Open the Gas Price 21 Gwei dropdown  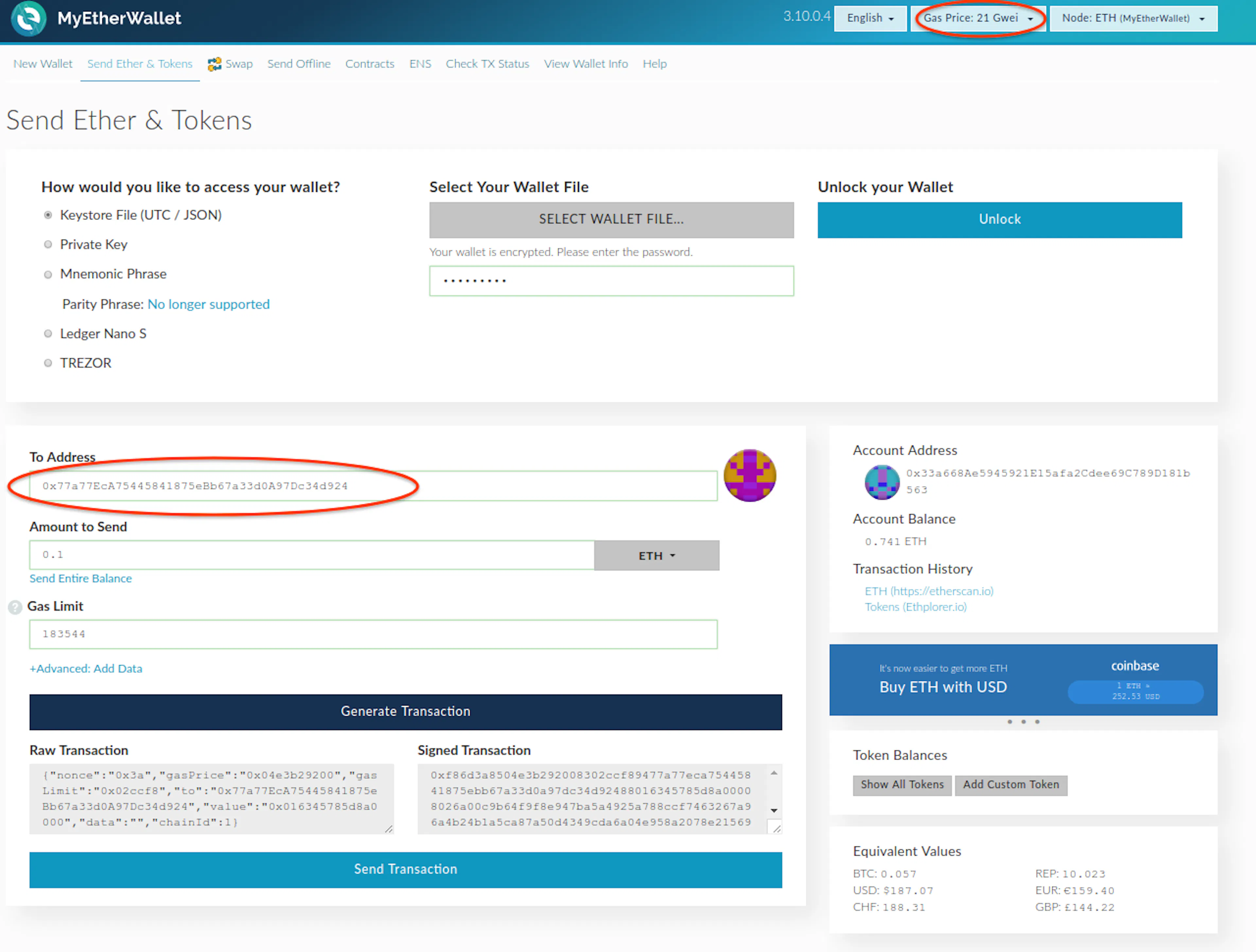click(978, 18)
